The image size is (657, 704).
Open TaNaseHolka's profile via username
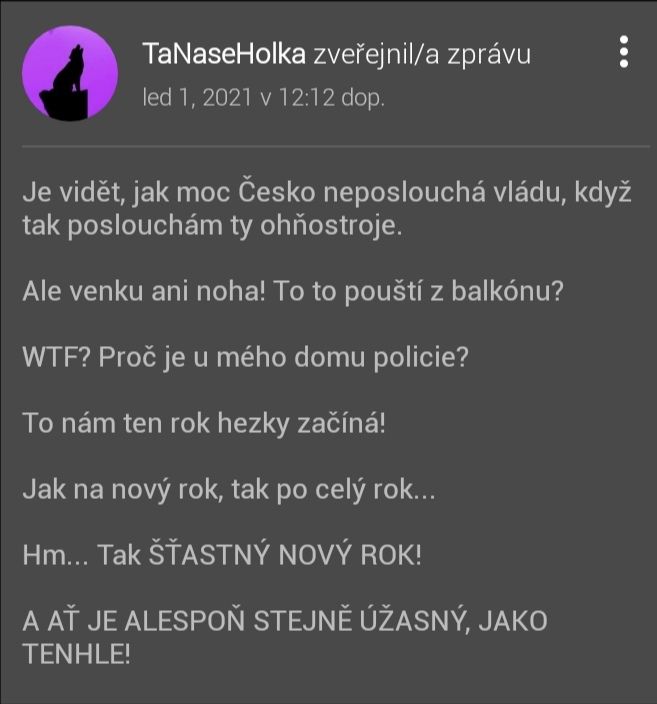[x=224, y=54]
